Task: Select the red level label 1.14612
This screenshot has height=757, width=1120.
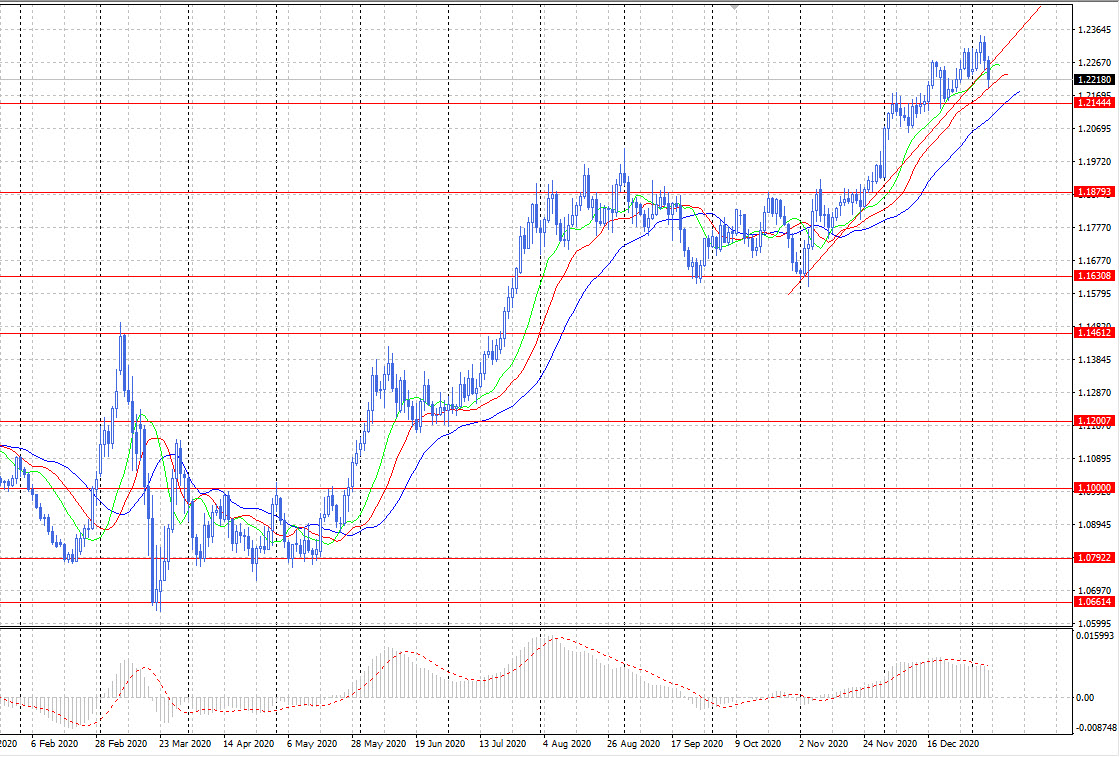Action: click(x=1094, y=333)
